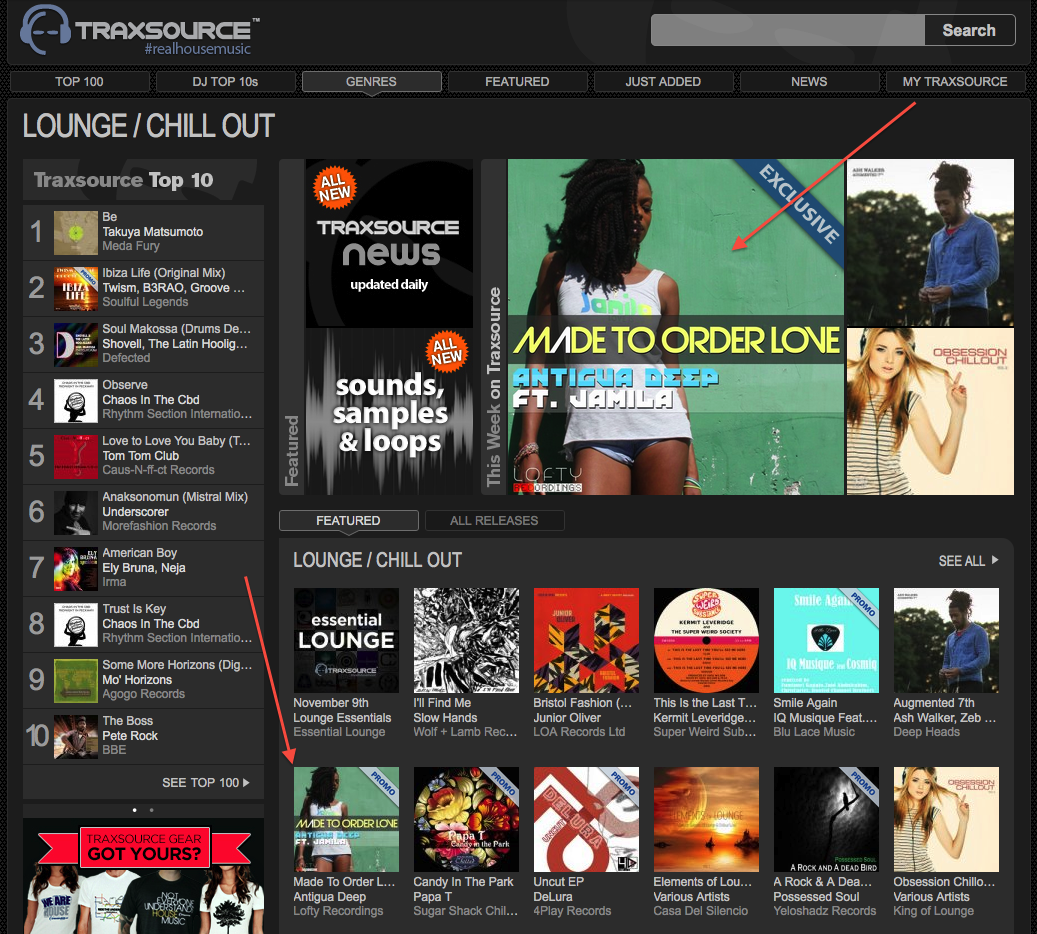Viewport: 1037px width, 934px height.
Task: Click Morefashion Records label link
Action: (159, 526)
